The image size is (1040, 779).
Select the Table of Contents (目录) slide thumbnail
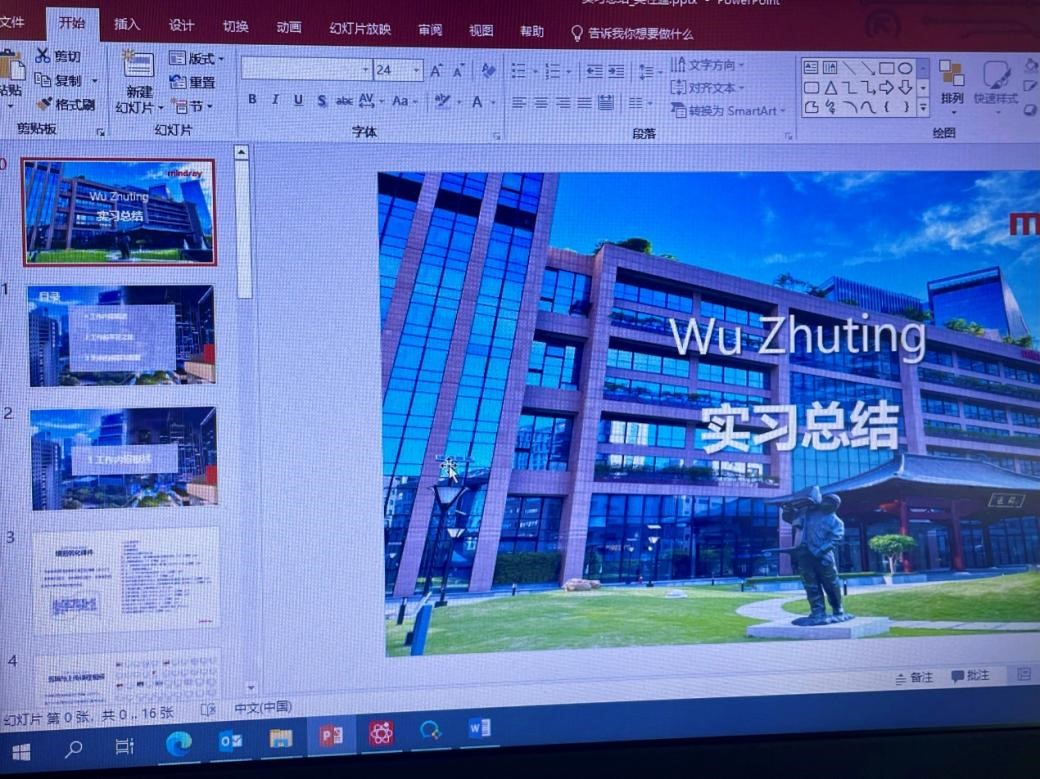pyautogui.click(x=122, y=336)
